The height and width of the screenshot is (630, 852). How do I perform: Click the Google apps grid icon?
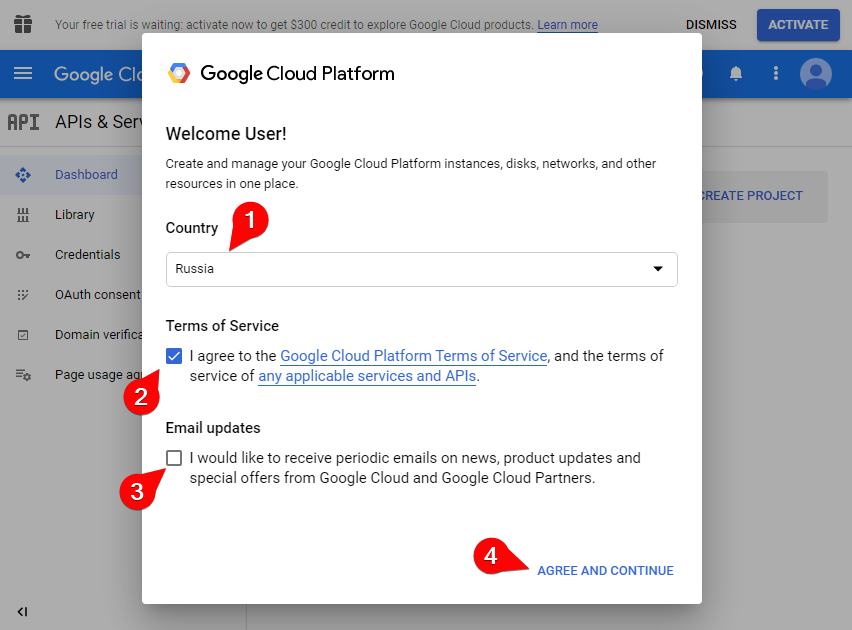22,24
